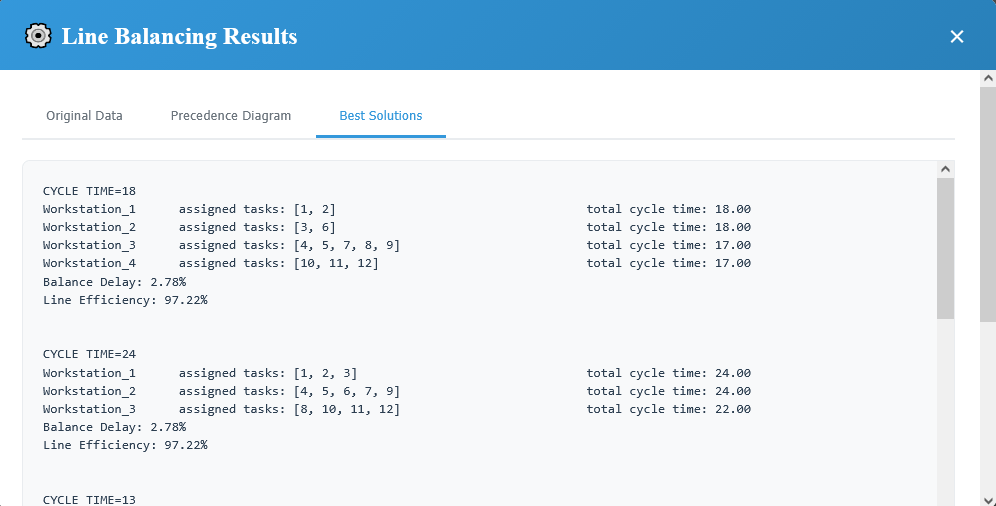This screenshot has height=506, width=996.
Task: Click the gear icon in the header
Action: point(38,36)
